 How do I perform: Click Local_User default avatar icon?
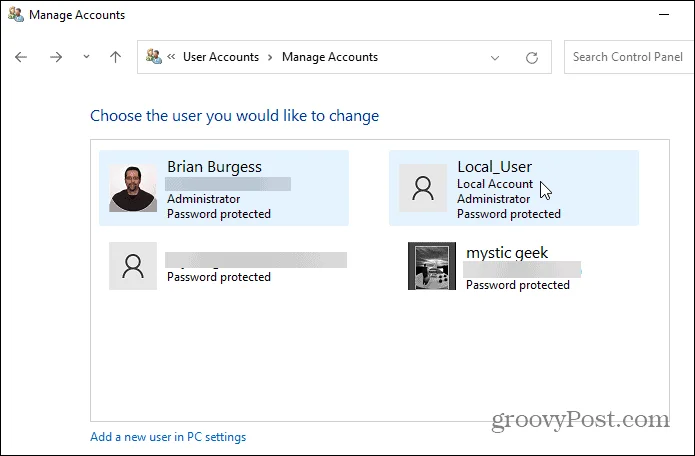pyautogui.click(x=423, y=188)
